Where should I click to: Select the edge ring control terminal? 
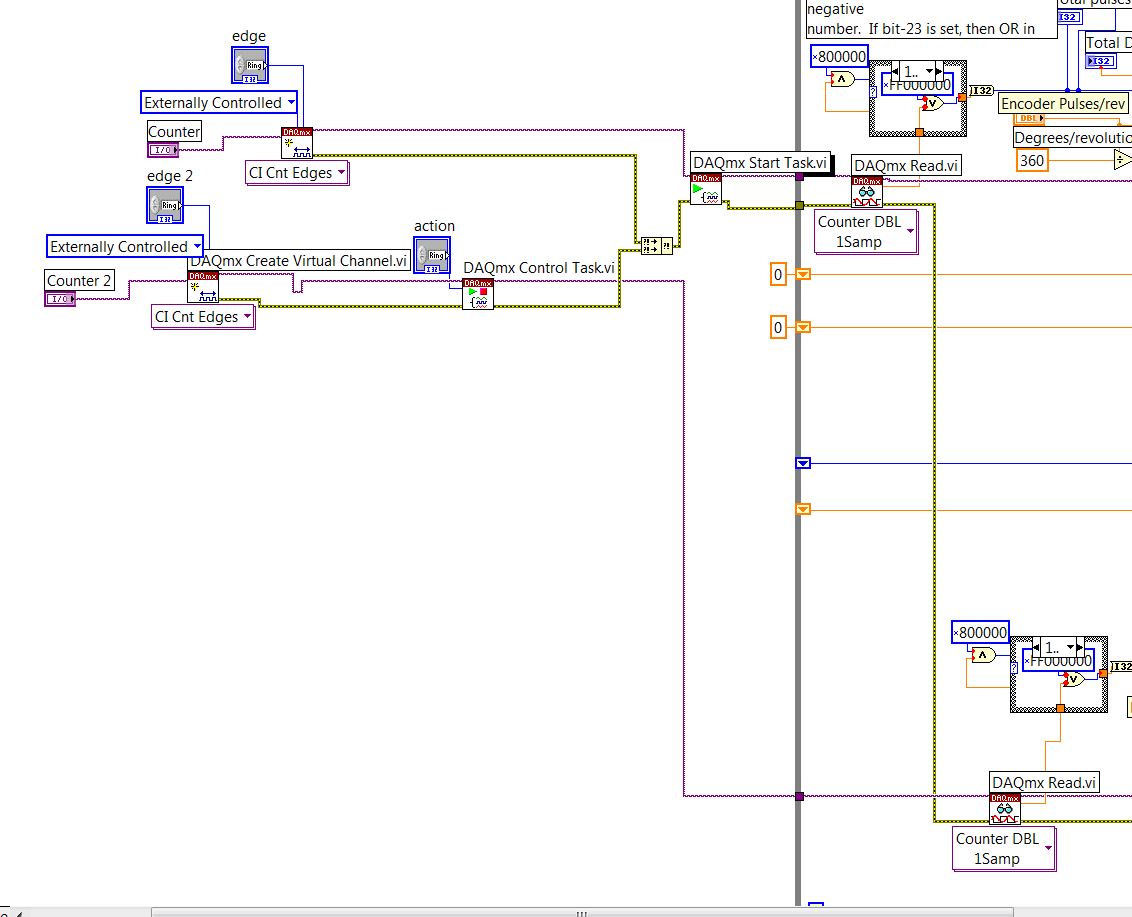point(250,66)
